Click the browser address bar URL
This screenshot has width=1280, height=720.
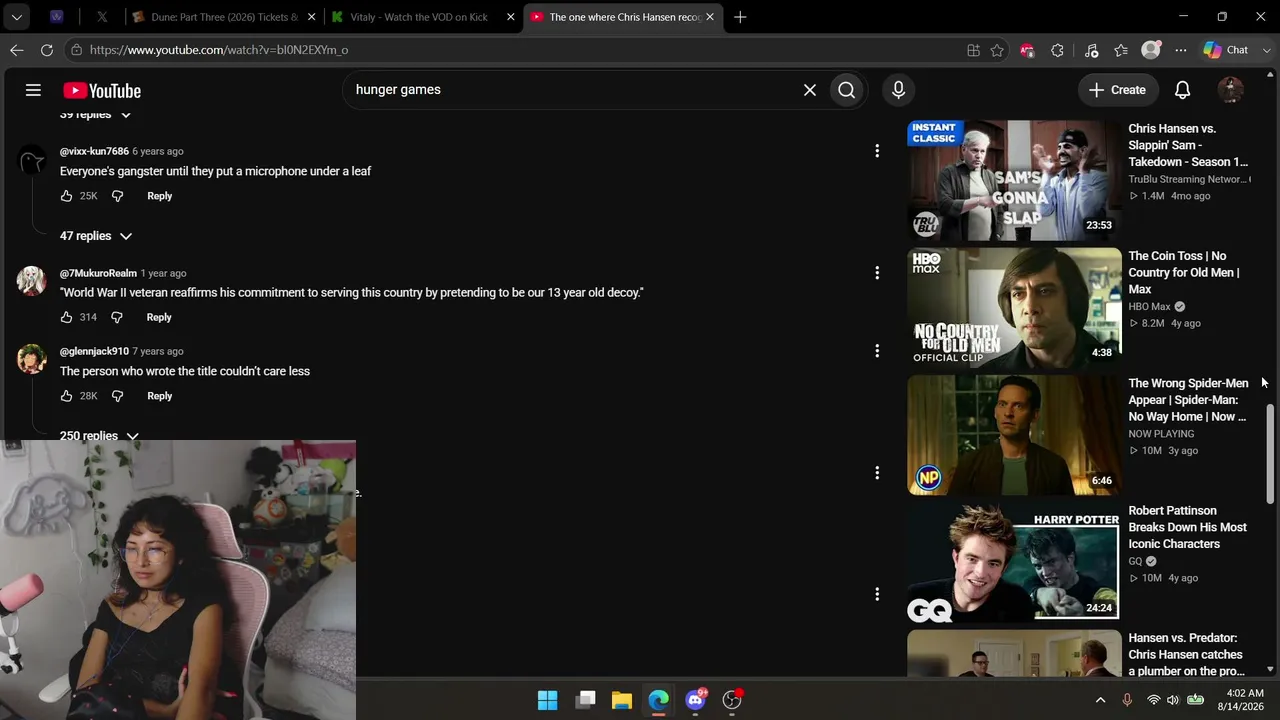[219, 50]
